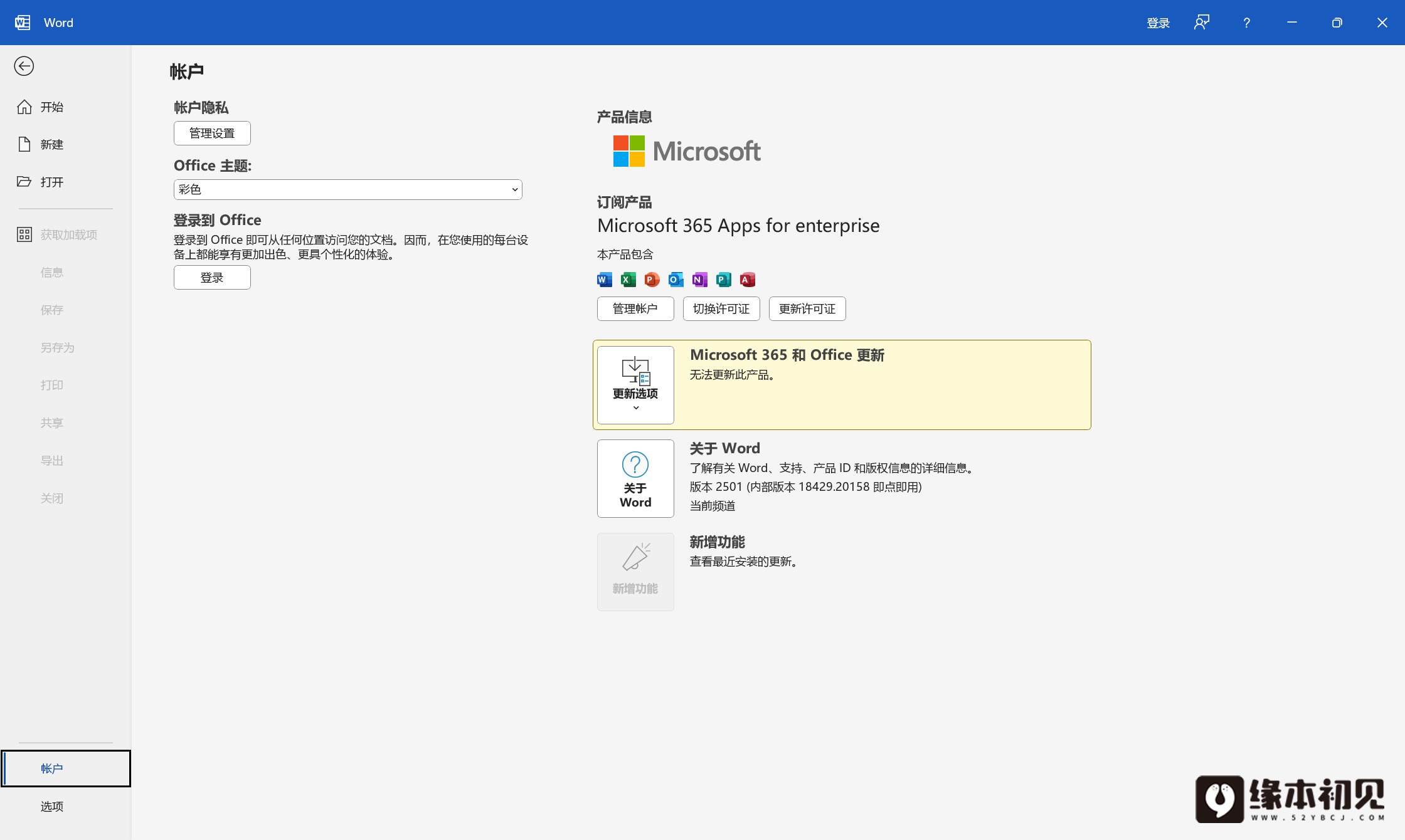Select 保存 in the sidebar
Image resolution: width=1405 pixels, height=840 pixels.
(66, 310)
